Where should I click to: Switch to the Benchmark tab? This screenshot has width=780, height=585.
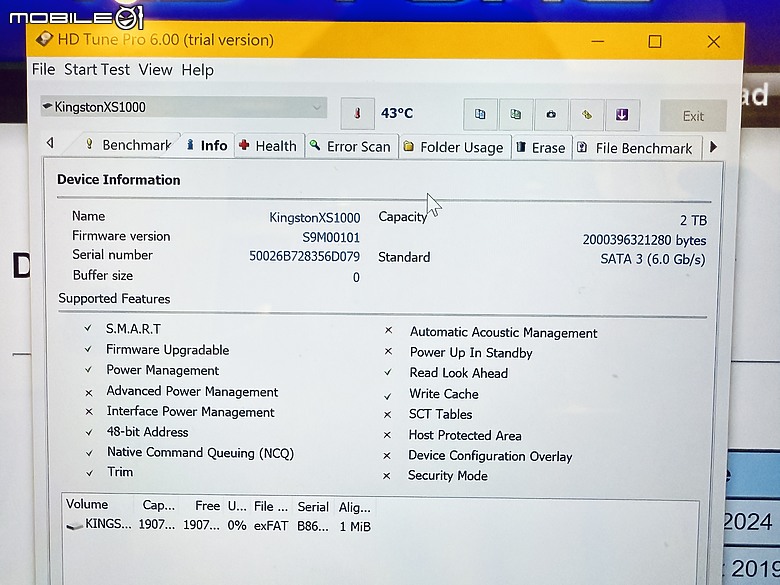pos(128,145)
